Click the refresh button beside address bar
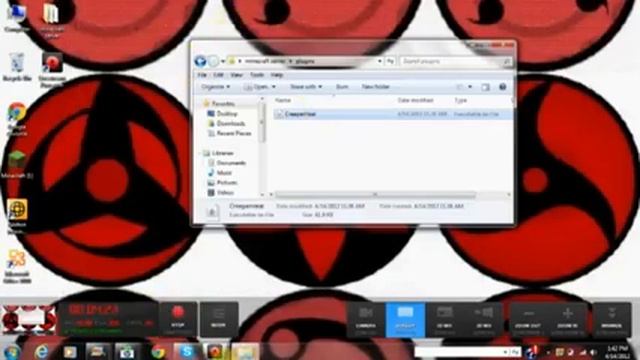Image resolution: width=640 pixels, height=360 pixels. [x=390, y=61]
